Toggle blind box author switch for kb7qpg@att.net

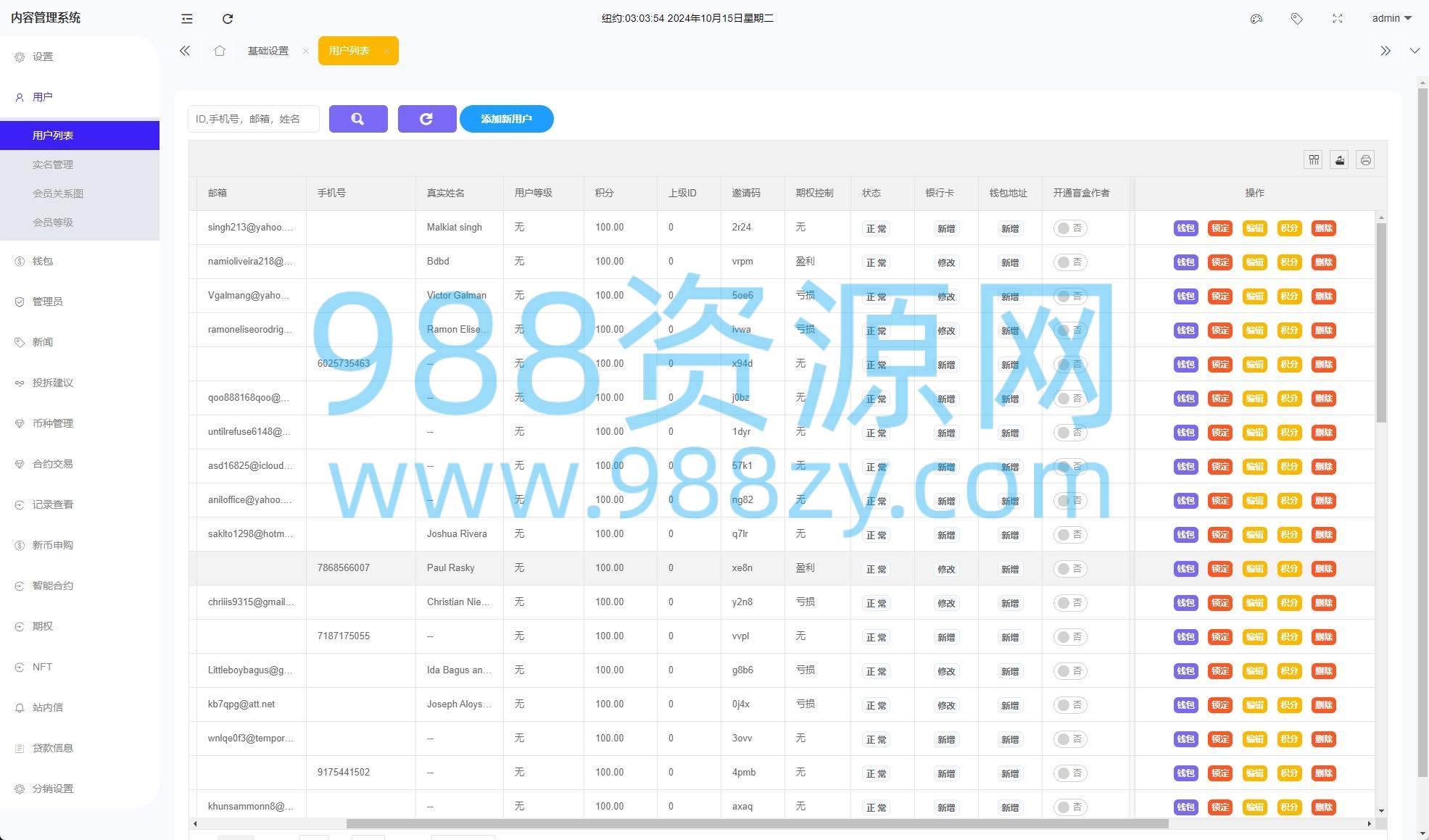coord(1070,705)
